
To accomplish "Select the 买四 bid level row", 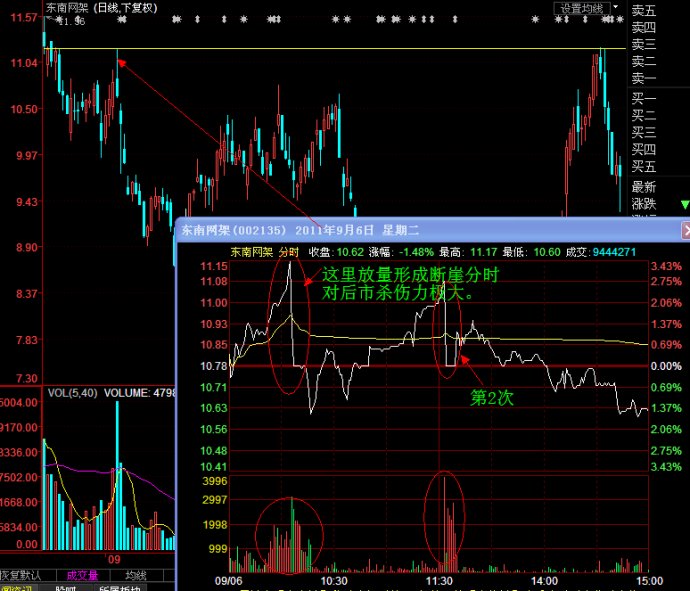I will [644, 149].
